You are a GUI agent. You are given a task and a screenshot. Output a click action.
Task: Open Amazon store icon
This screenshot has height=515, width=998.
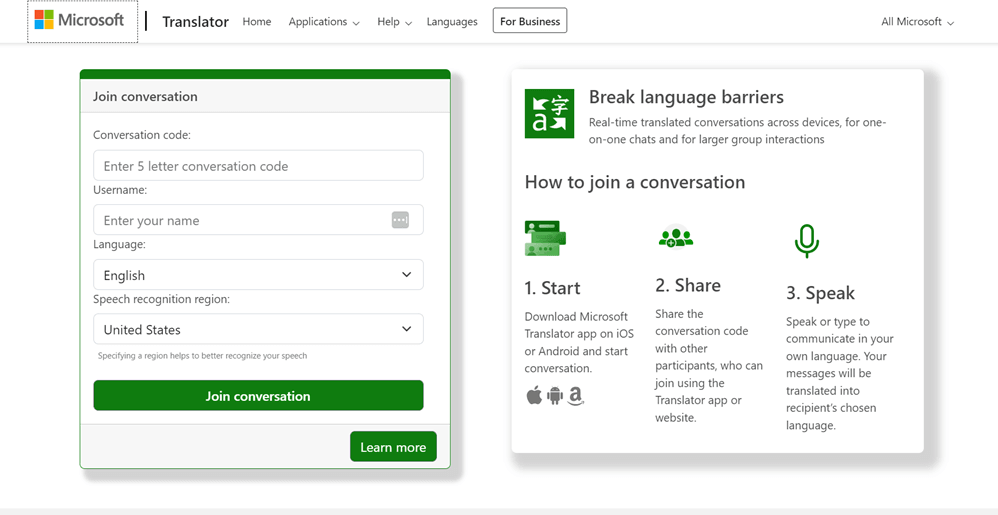pos(576,397)
